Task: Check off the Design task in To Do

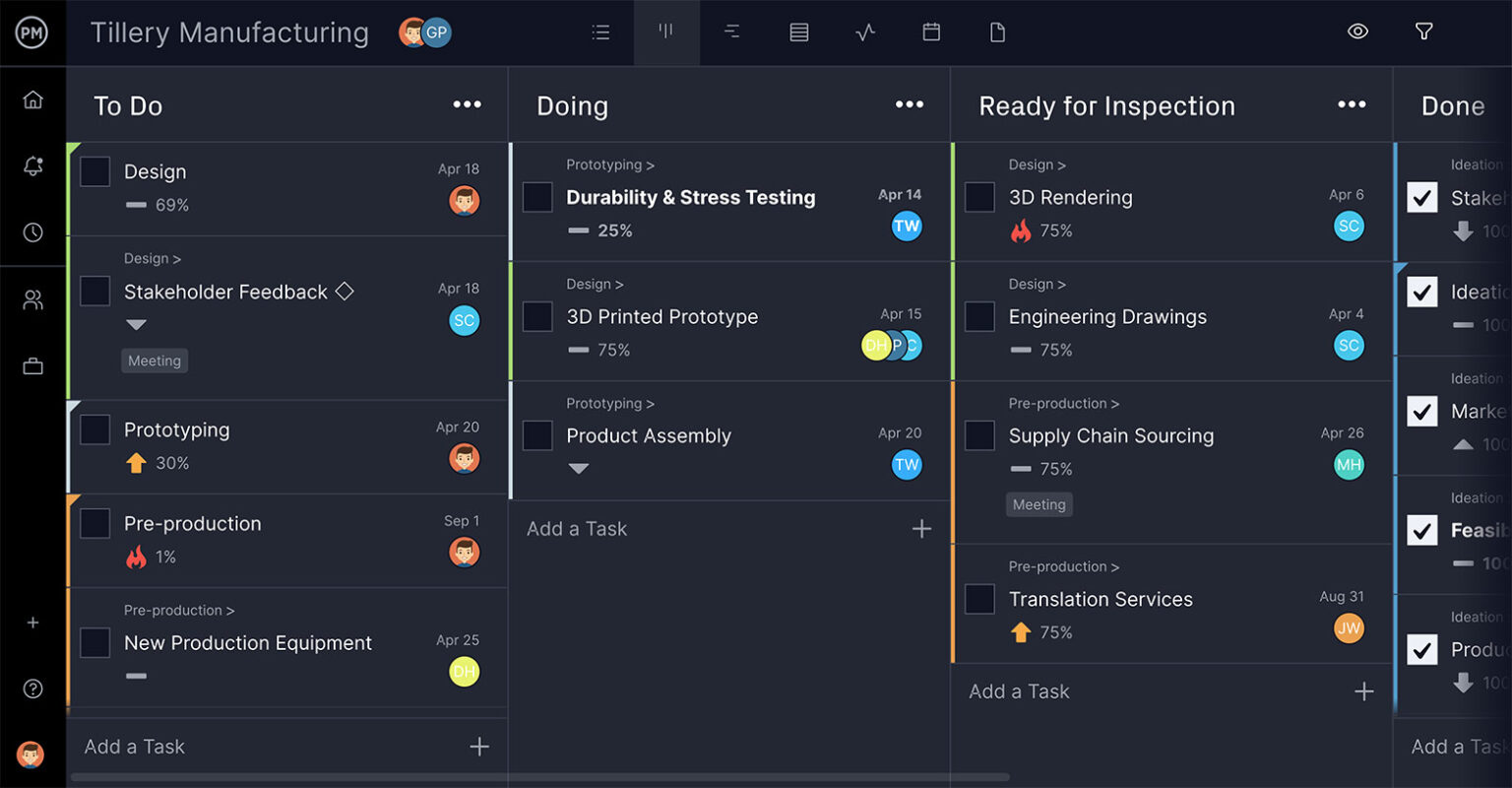Action: 94,171
